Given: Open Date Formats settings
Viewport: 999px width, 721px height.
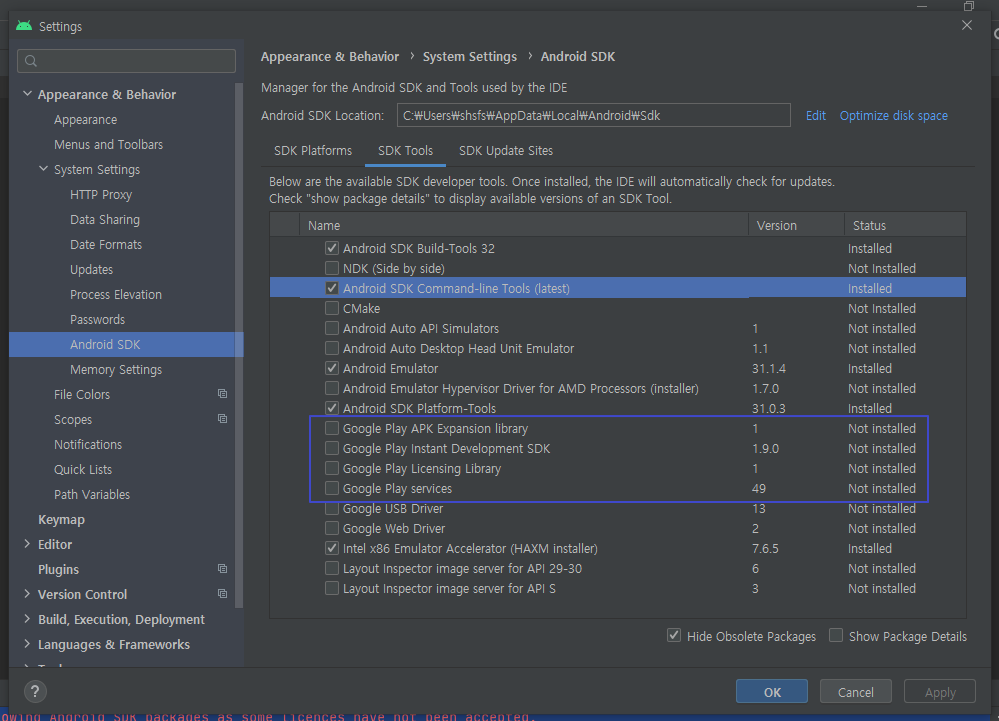Looking at the screenshot, I should point(106,245).
